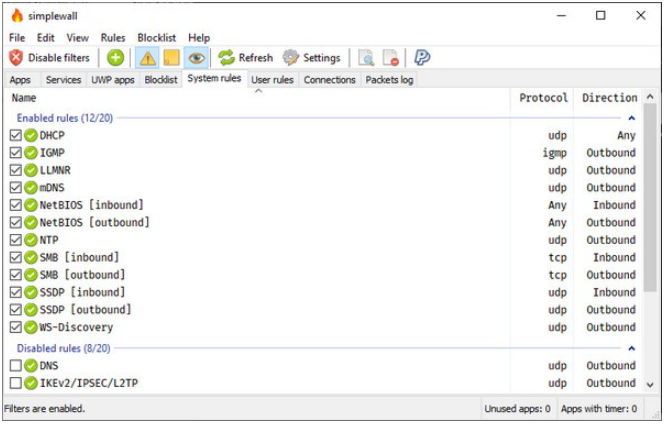This screenshot has height=425, width=664.
Task: Open Settings via the gear icon
Action: tap(290, 58)
